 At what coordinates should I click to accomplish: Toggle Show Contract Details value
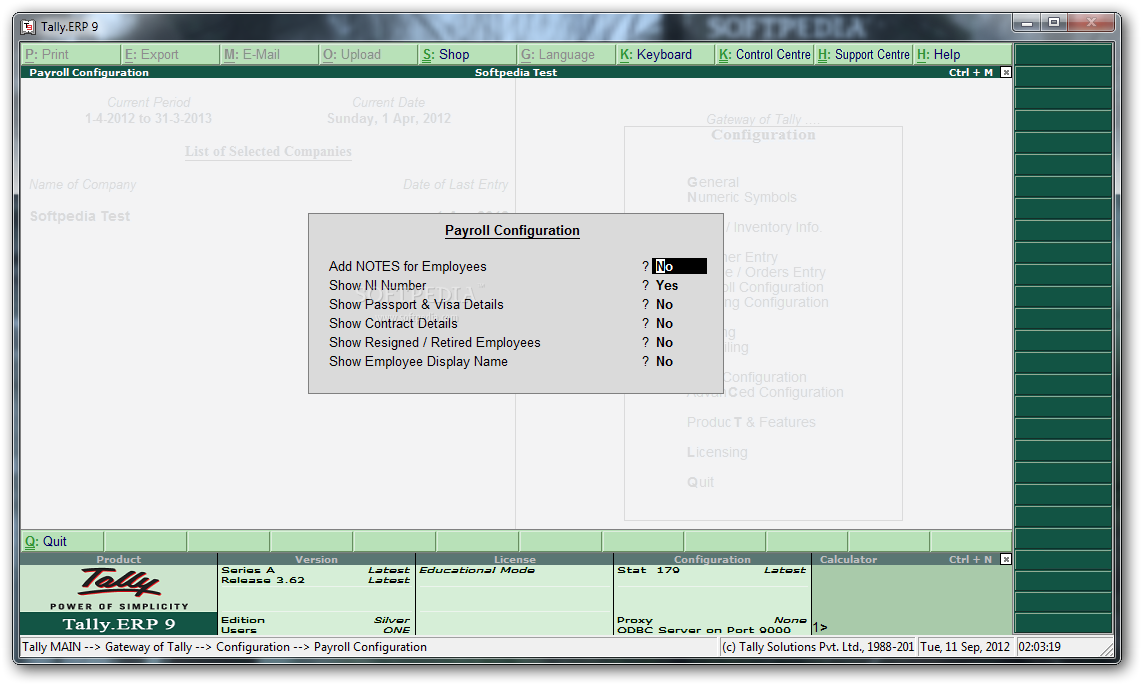click(664, 323)
